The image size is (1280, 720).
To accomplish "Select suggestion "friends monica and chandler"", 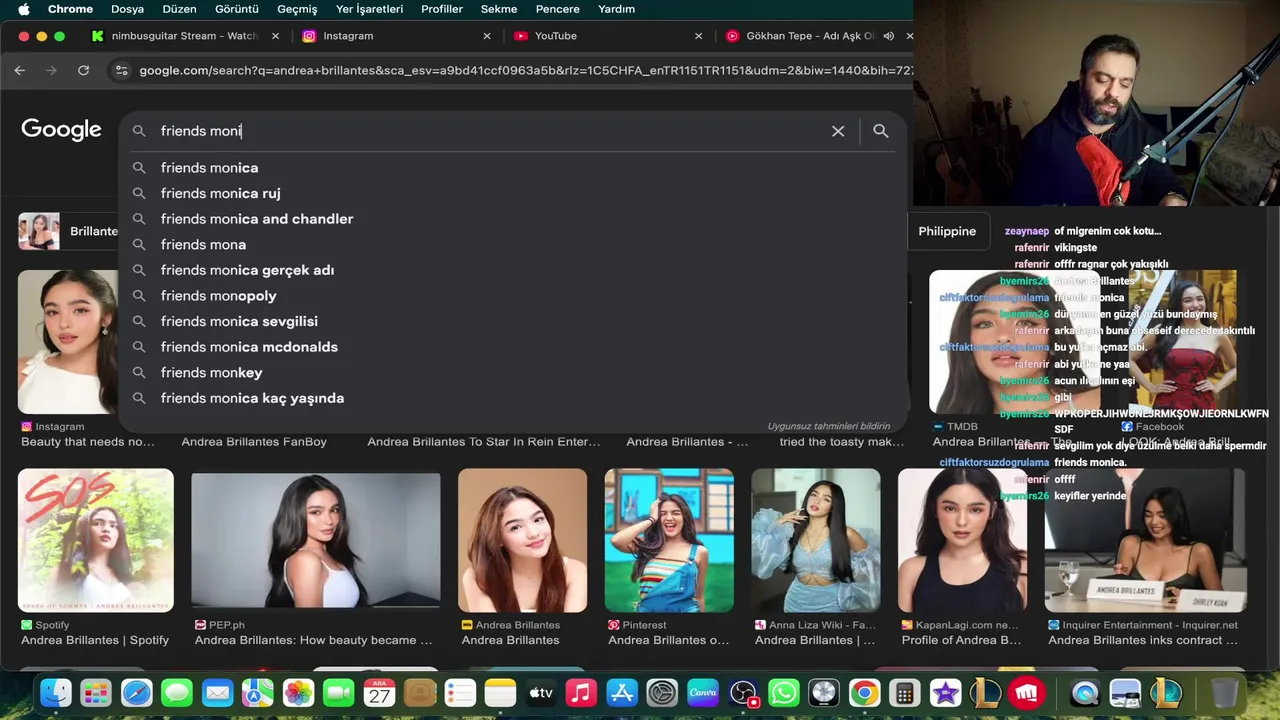I will click(513, 219).
